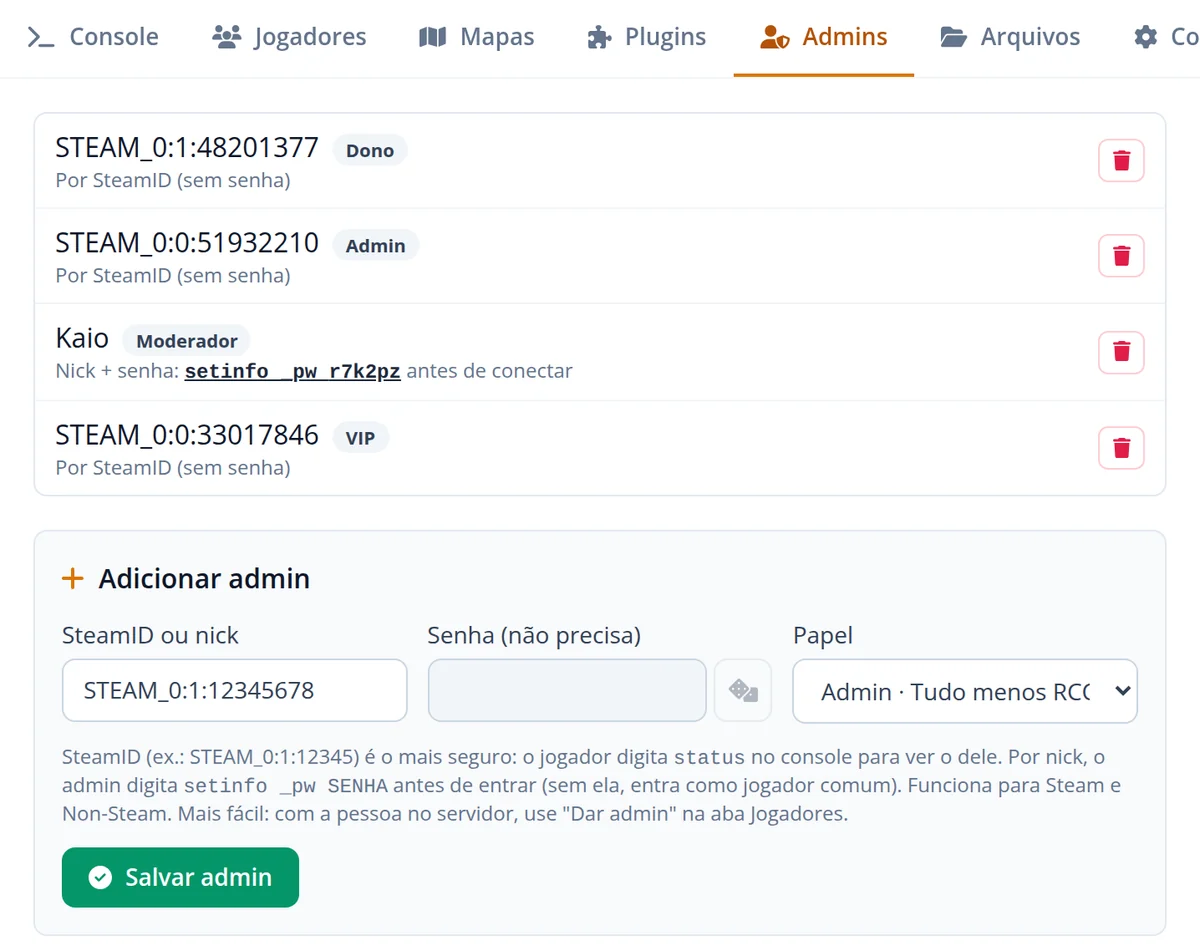Screen dimensions: 1200x946
Task: Remove admin STEAM_0:0:51932210 via trash button
Action: click(x=1121, y=256)
